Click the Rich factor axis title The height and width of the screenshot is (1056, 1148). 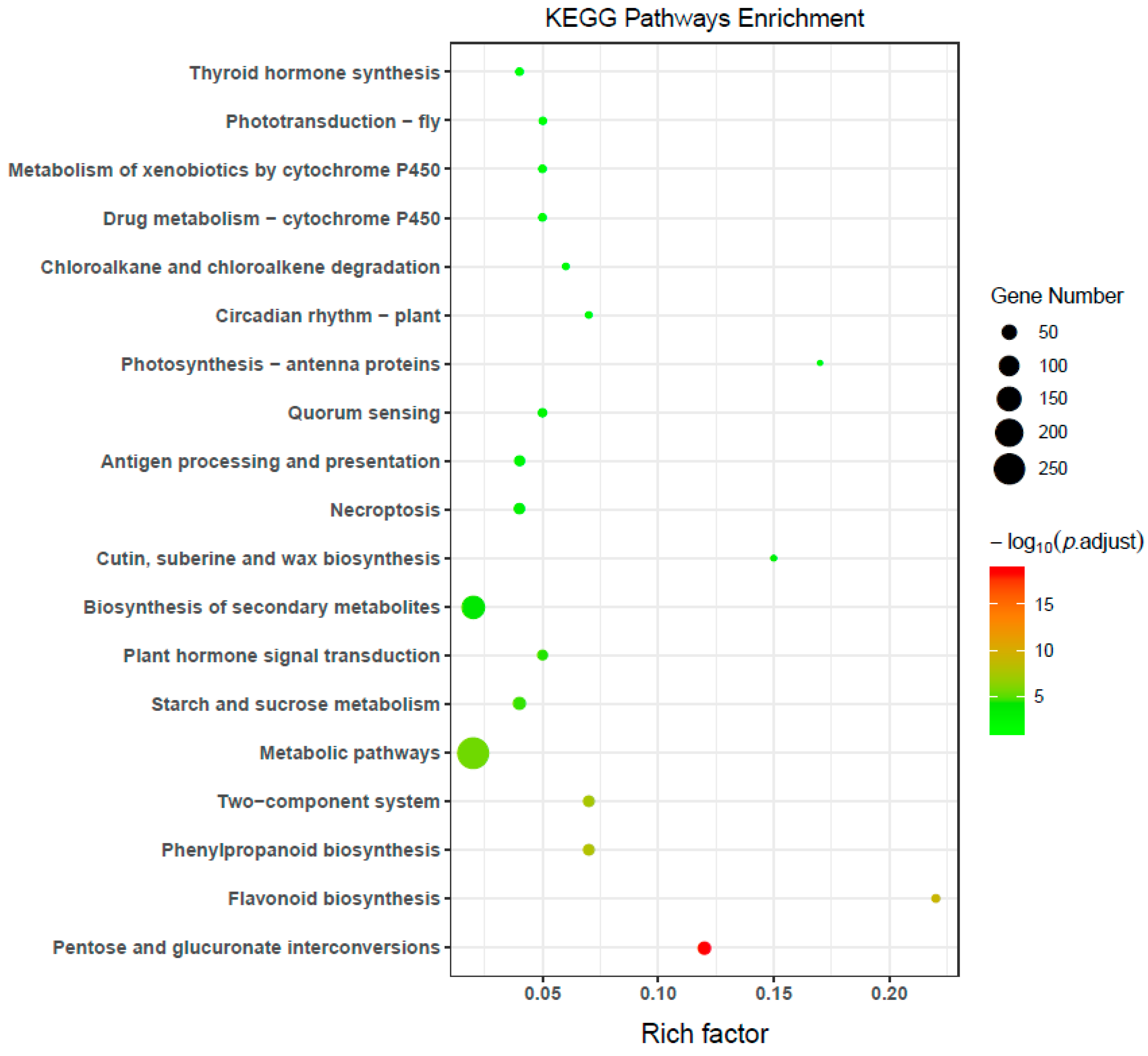704,1033
